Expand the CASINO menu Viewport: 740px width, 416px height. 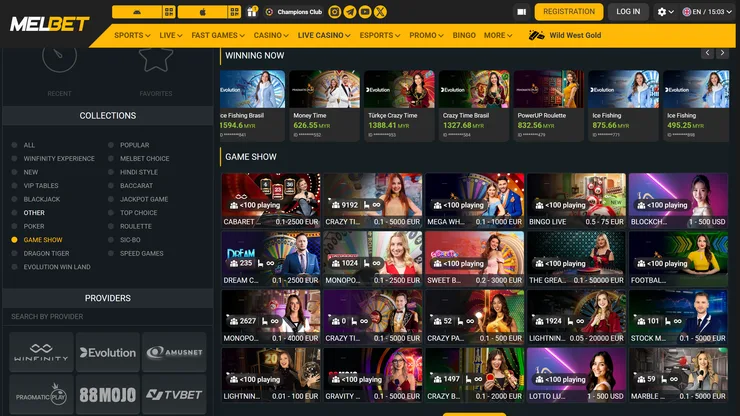271,35
